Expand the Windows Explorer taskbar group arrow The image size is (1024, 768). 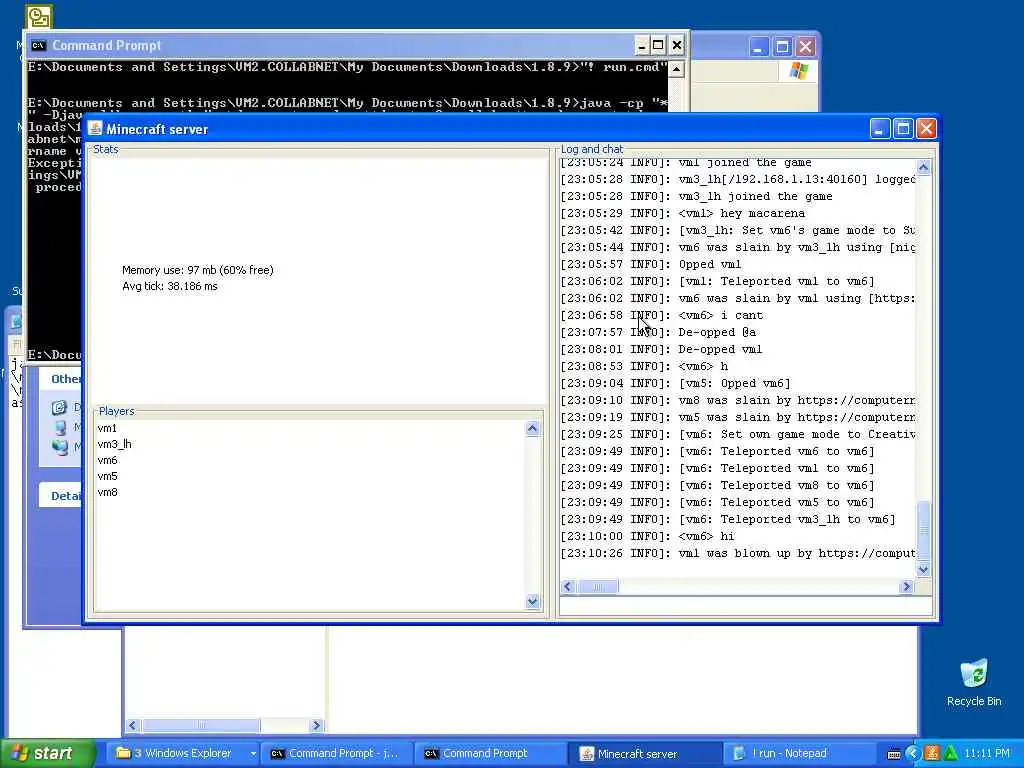[x=253, y=753]
